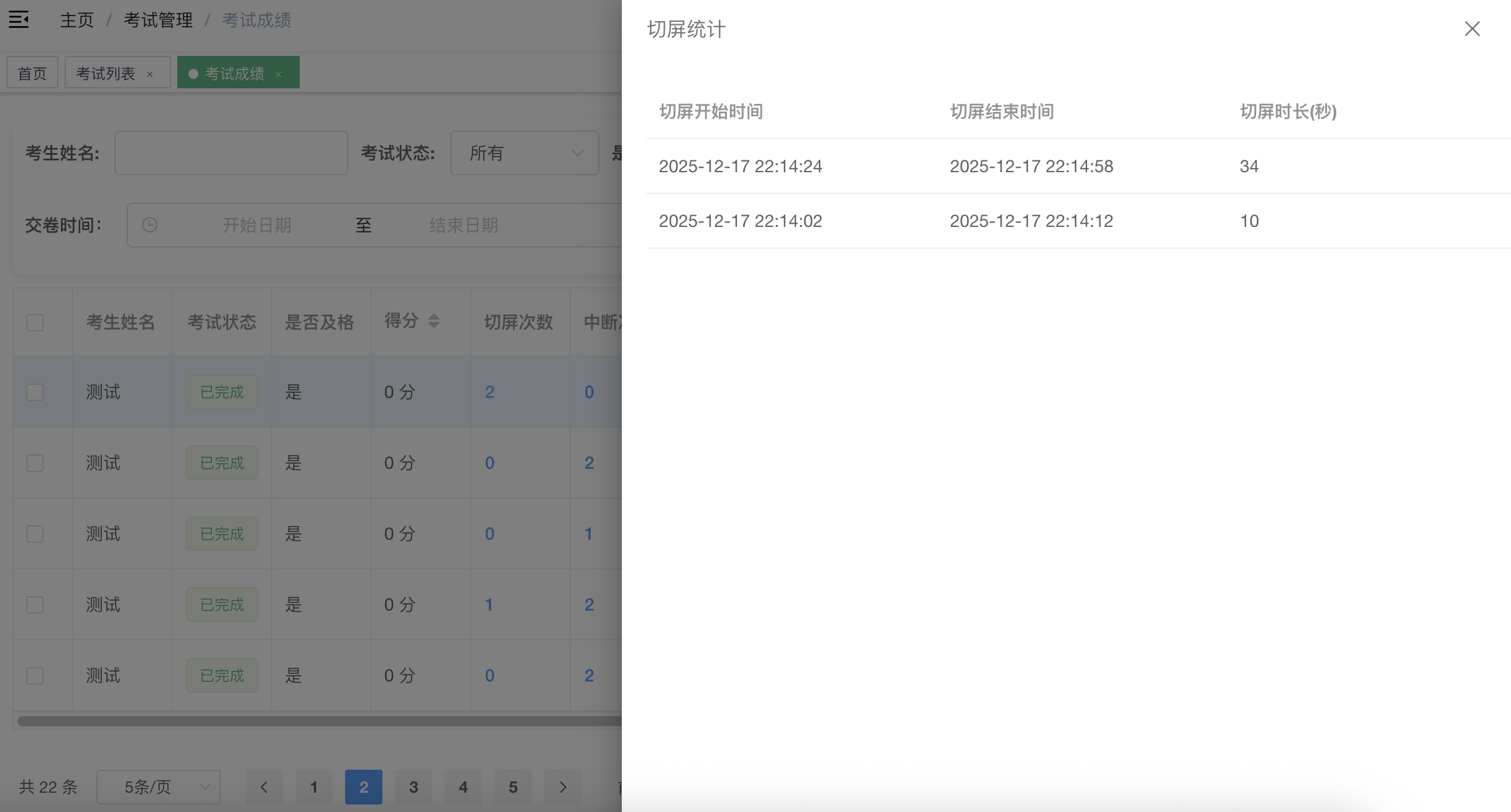Open the 5条/页 page size dropdown
This screenshot has width=1511, height=812.
pos(159,787)
